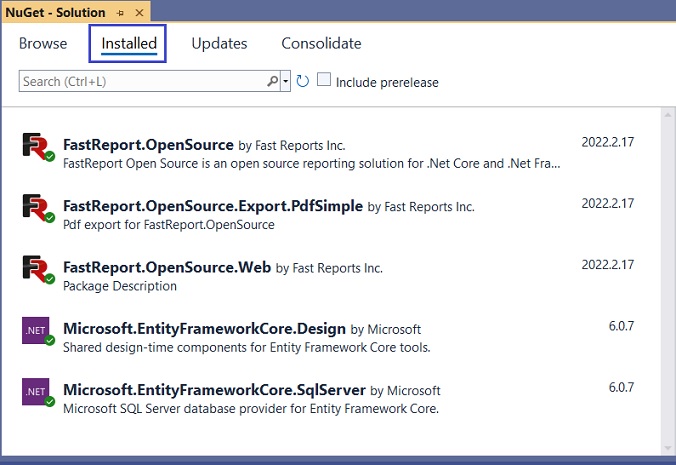Click version 6.0.7 of EntityFrameworkCore.SqlServer
676x465 pixels.
click(621, 387)
